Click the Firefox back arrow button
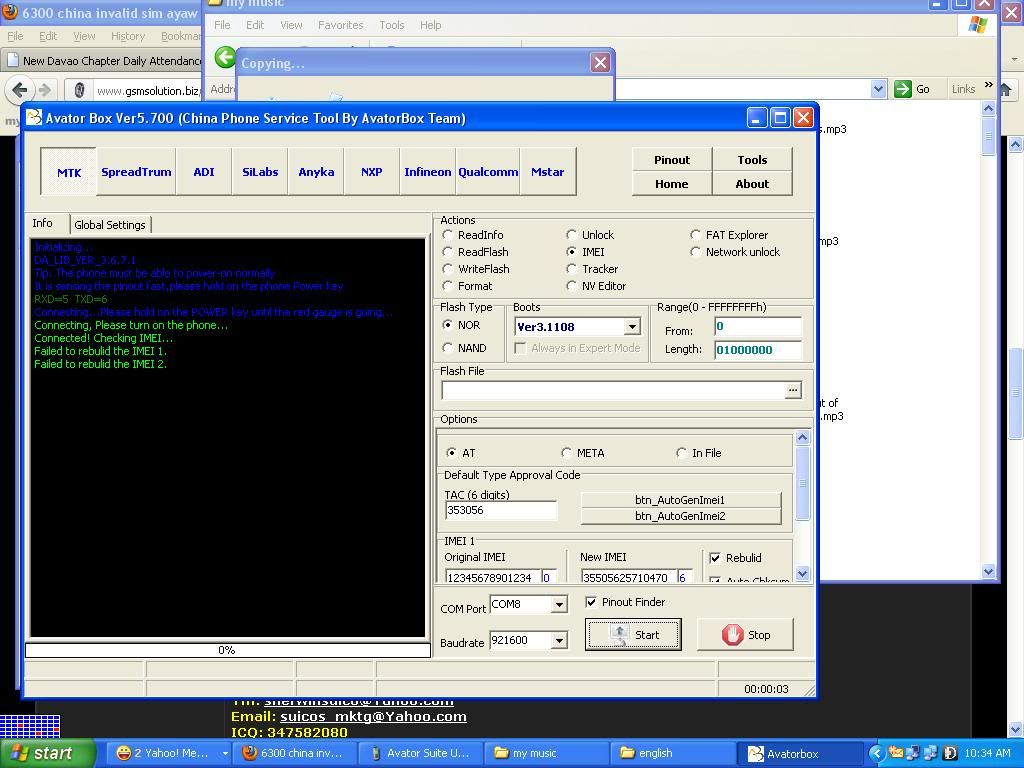Image resolution: width=1024 pixels, height=768 pixels. click(19, 90)
